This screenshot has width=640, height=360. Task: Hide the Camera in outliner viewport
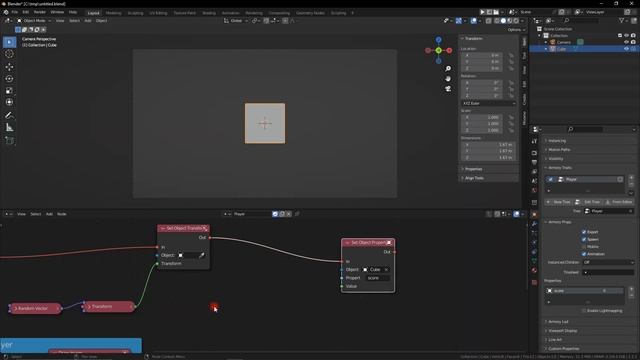click(x=626, y=42)
